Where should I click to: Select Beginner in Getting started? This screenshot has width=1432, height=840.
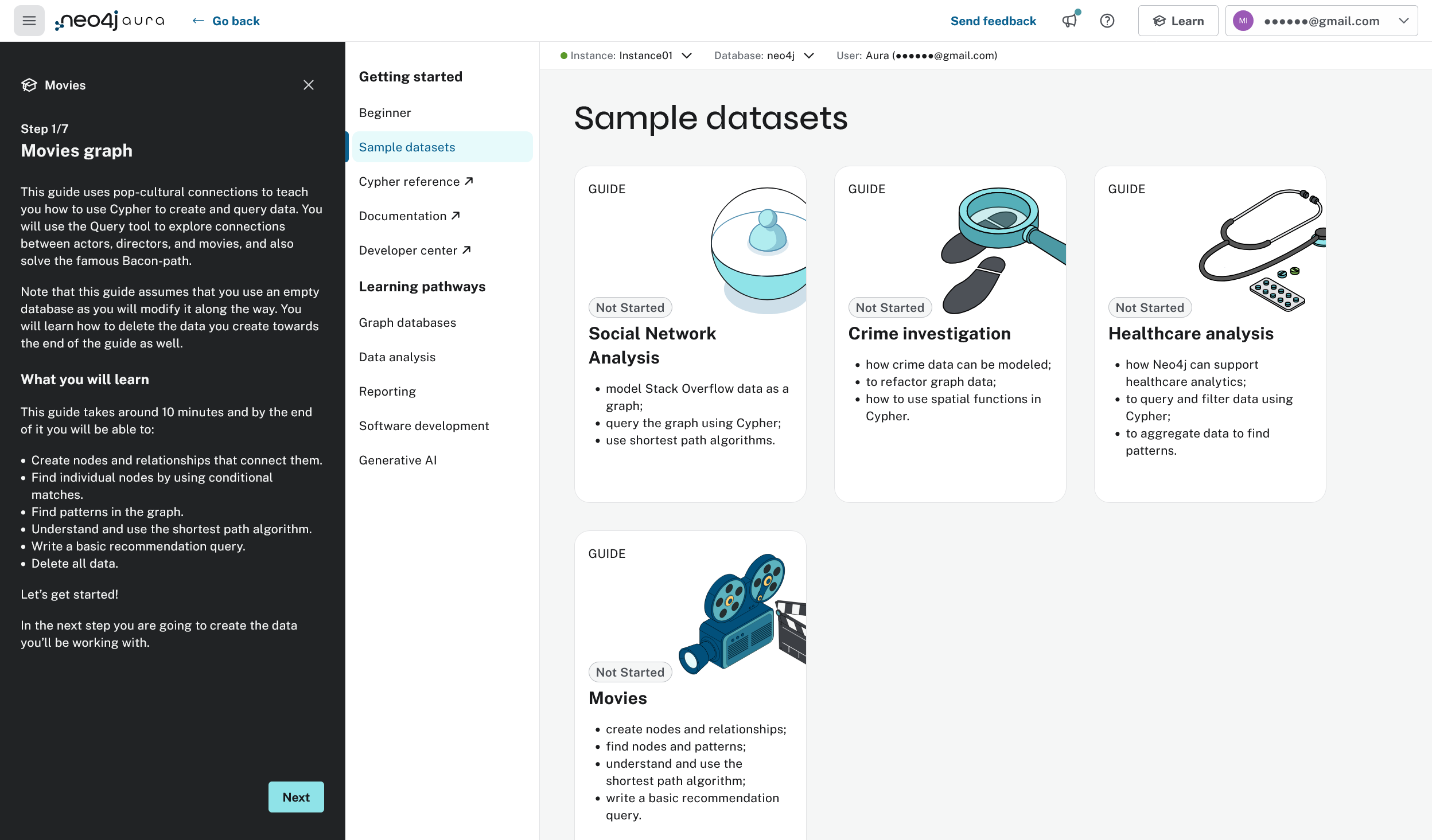(x=385, y=113)
